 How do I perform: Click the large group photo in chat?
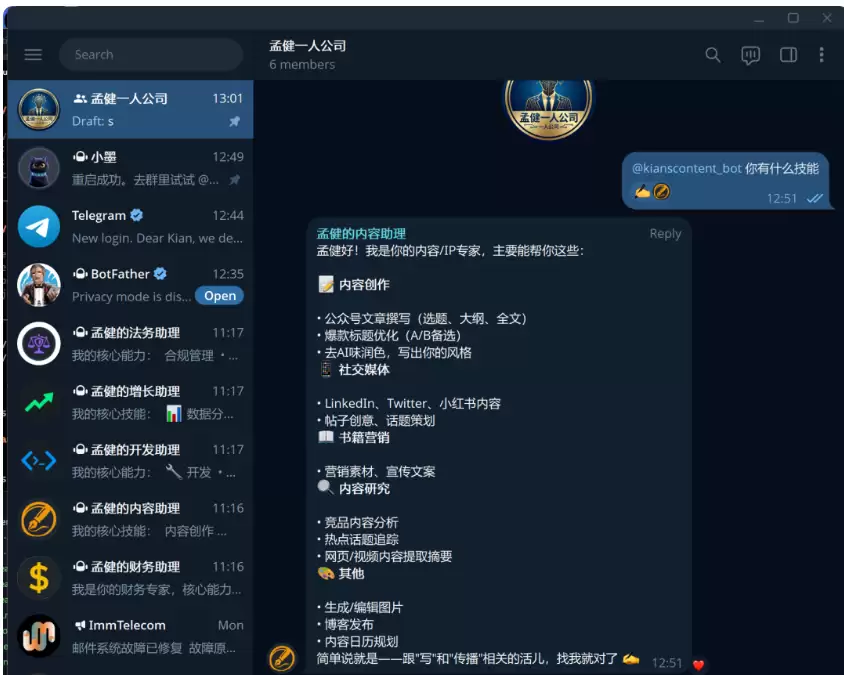pyautogui.click(x=548, y=109)
